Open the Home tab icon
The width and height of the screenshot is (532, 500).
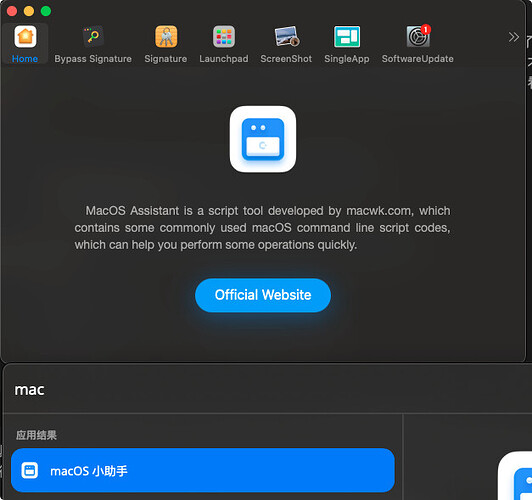(x=25, y=37)
